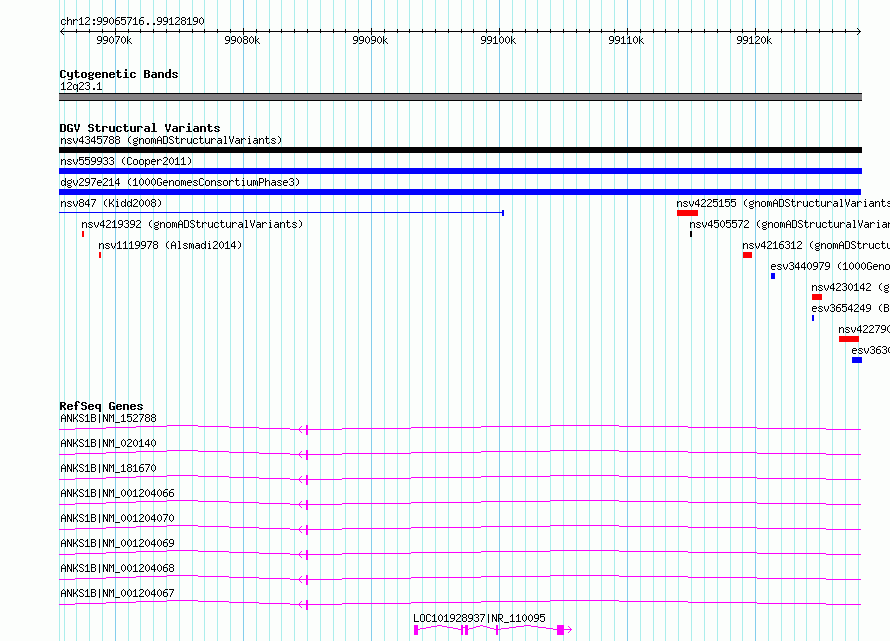Click the ANKS1B|NM_001204069 transcript label
The height and width of the screenshot is (641, 890).
[x=117, y=543]
